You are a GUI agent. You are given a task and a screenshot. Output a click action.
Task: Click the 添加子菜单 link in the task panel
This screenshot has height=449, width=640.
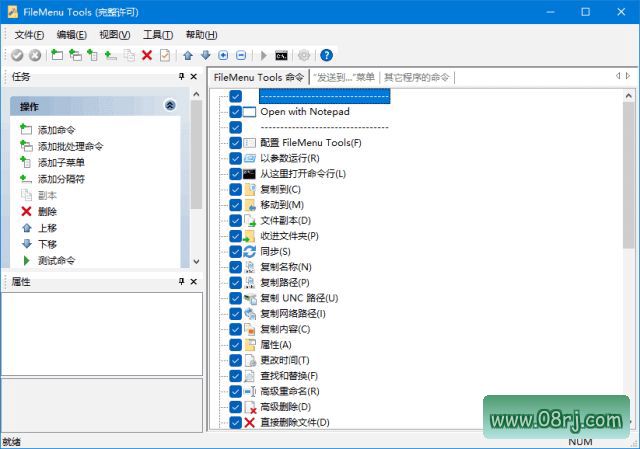tap(61, 162)
